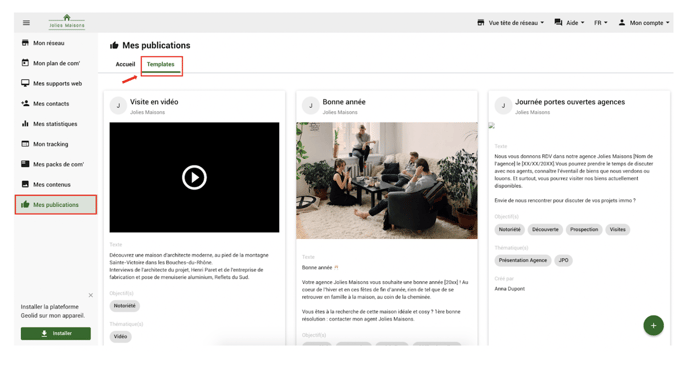Click the Vidéo thématique chip
The width and height of the screenshot is (688, 366).
tap(120, 337)
